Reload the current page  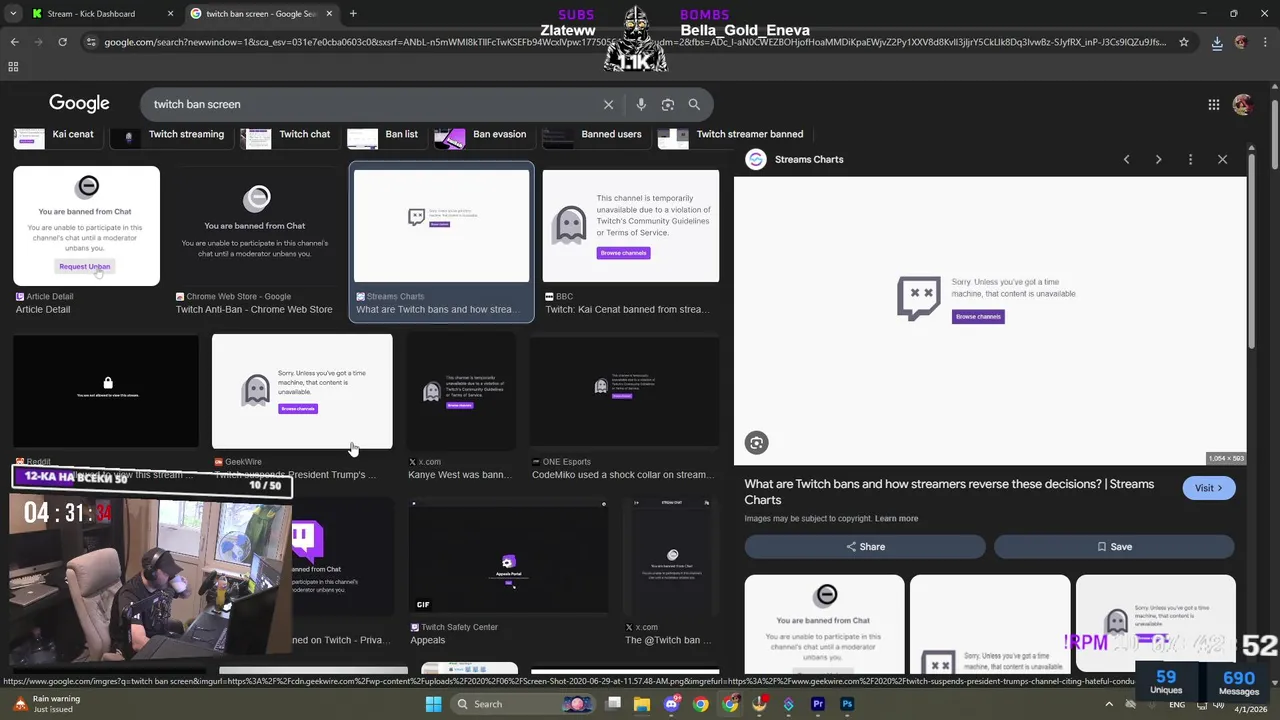point(62,42)
